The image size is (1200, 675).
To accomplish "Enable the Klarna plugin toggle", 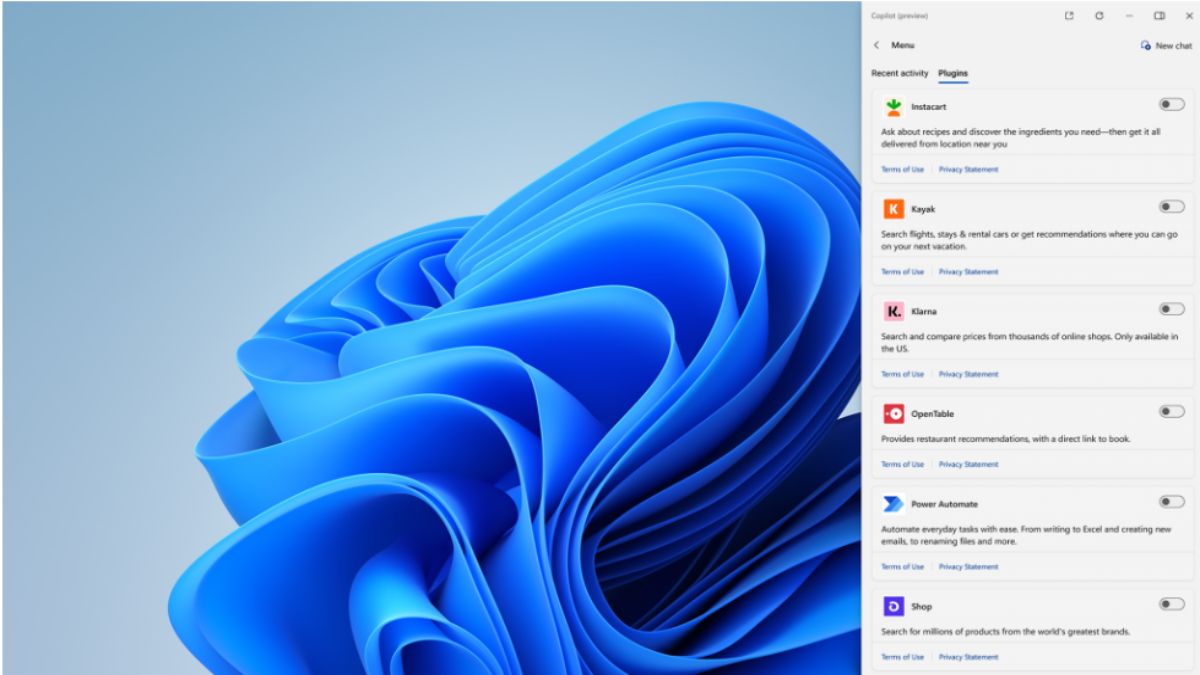I will click(x=1171, y=309).
